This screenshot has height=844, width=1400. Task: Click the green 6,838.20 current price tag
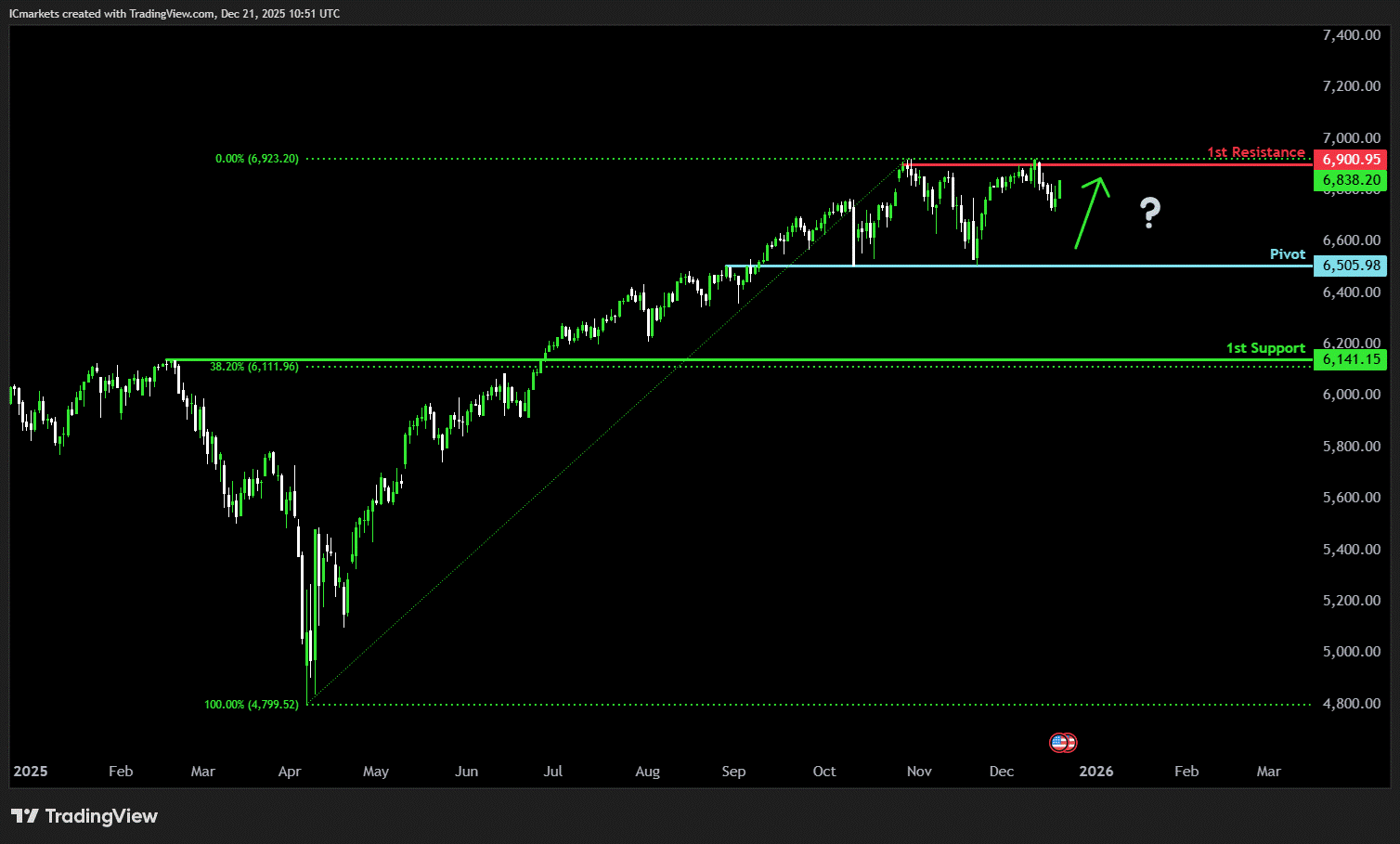pyautogui.click(x=1350, y=180)
